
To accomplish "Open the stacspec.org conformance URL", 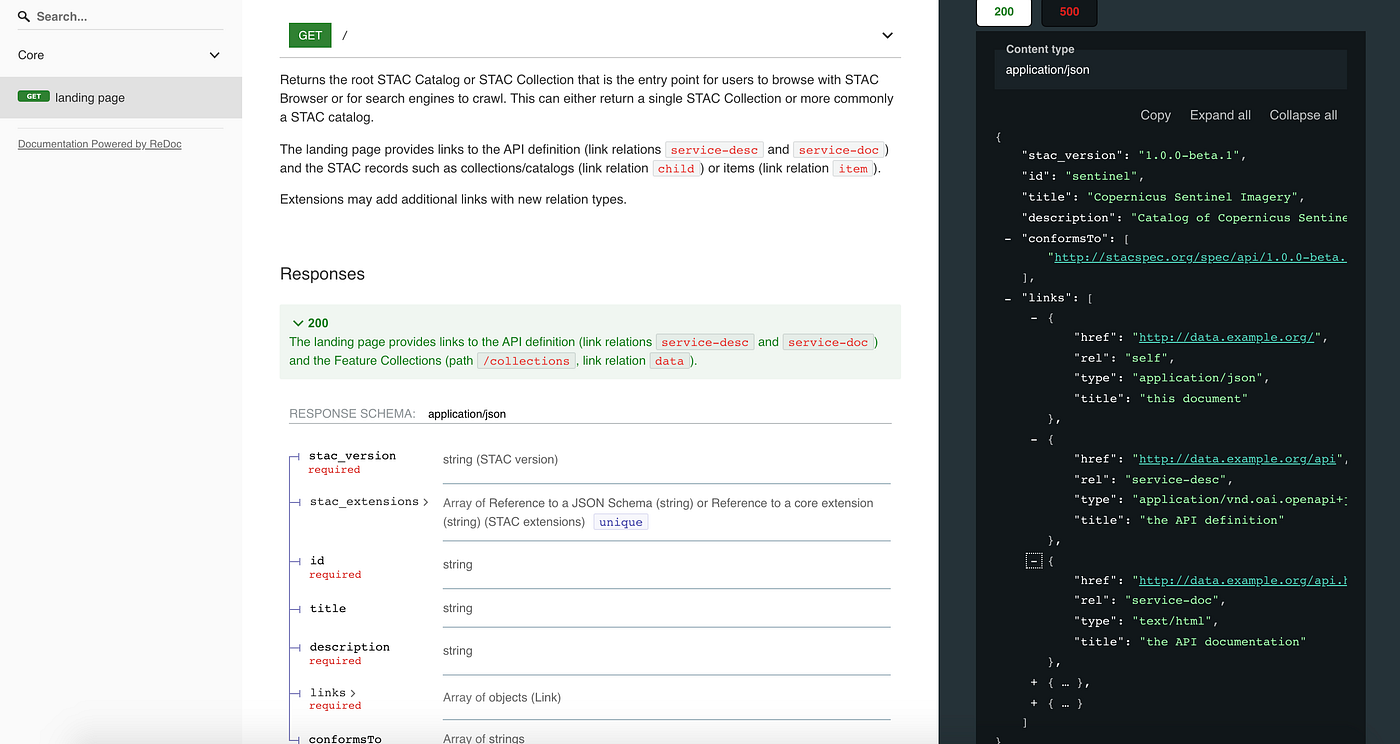I will point(1200,257).
